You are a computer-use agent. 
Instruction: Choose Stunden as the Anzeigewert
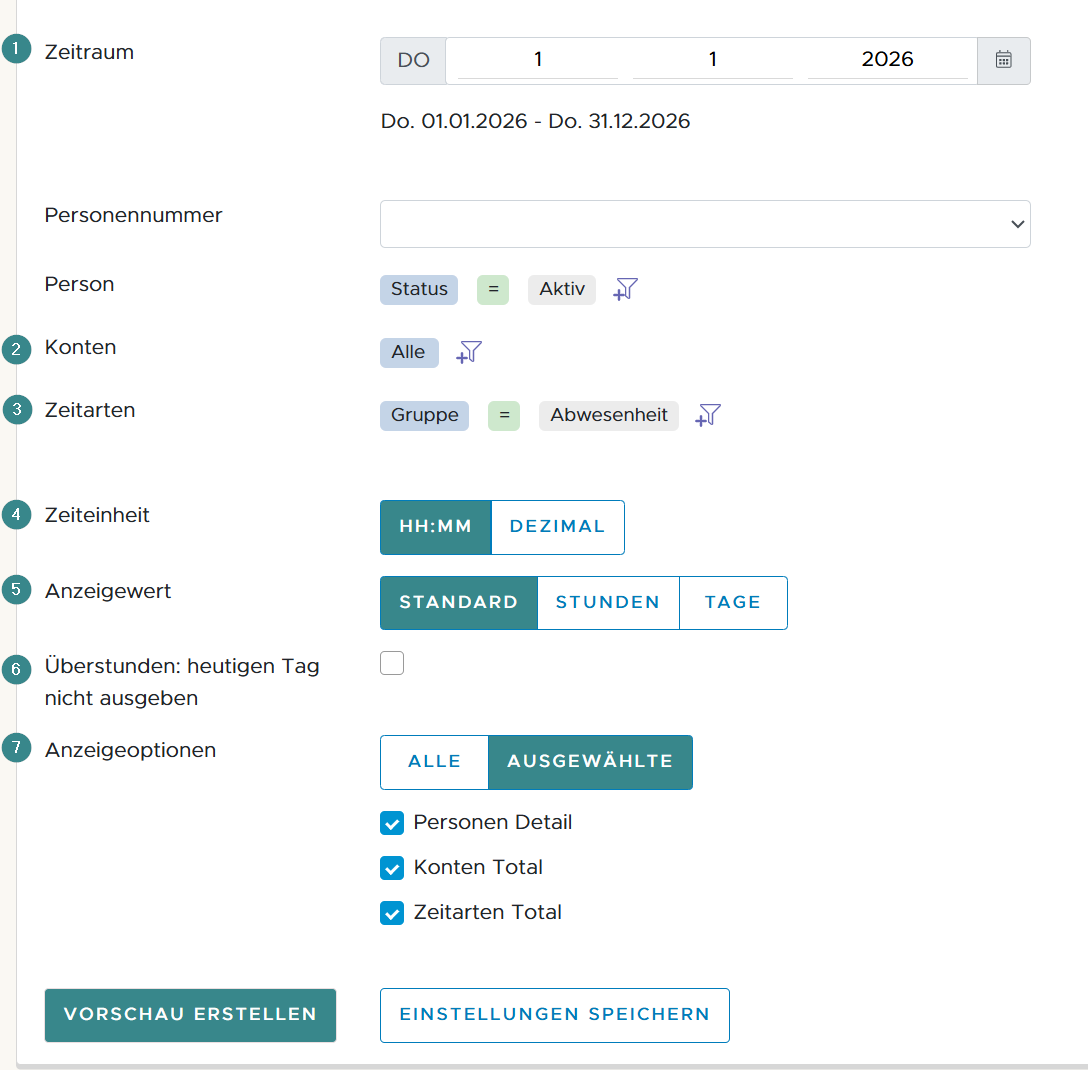click(x=608, y=603)
